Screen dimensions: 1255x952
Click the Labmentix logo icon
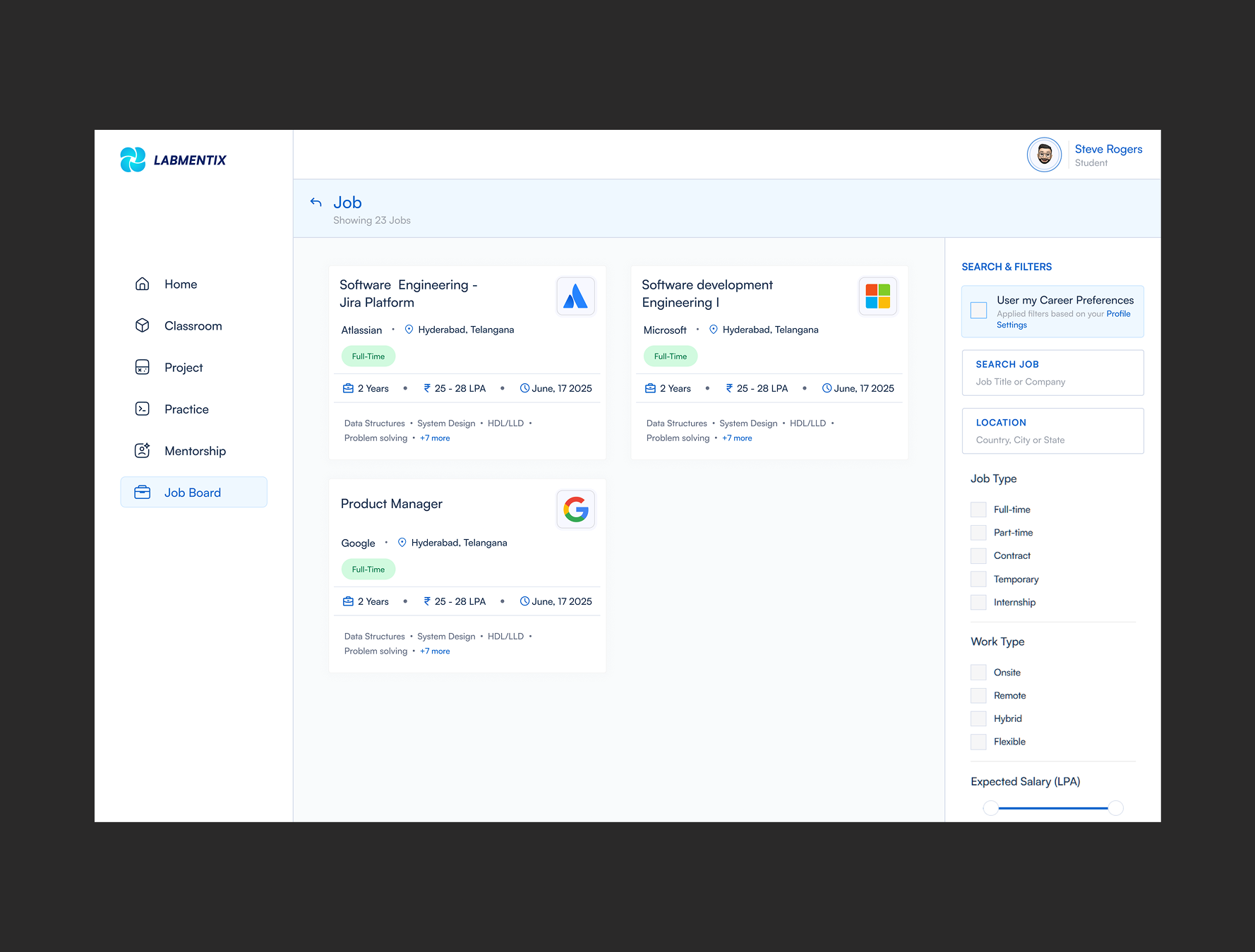133,160
